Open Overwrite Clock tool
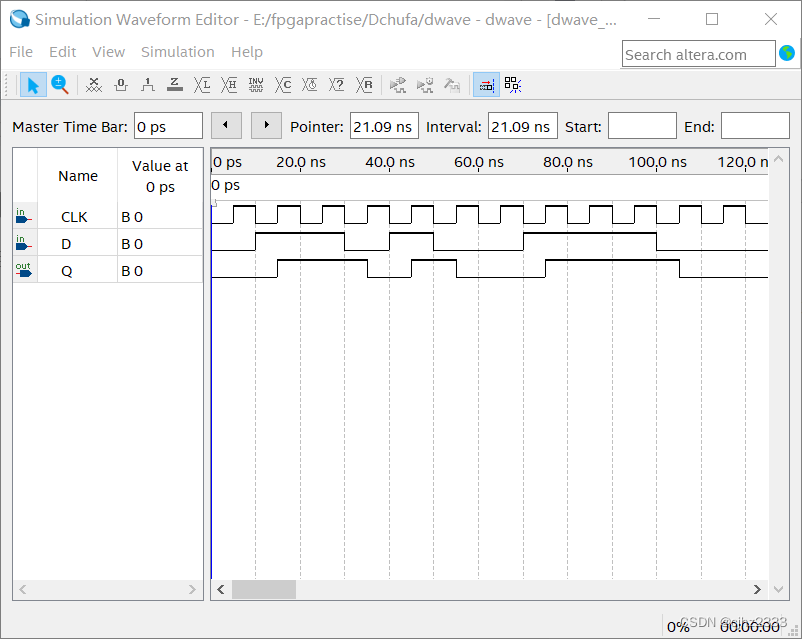 pyautogui.click(x=309, y=85)
